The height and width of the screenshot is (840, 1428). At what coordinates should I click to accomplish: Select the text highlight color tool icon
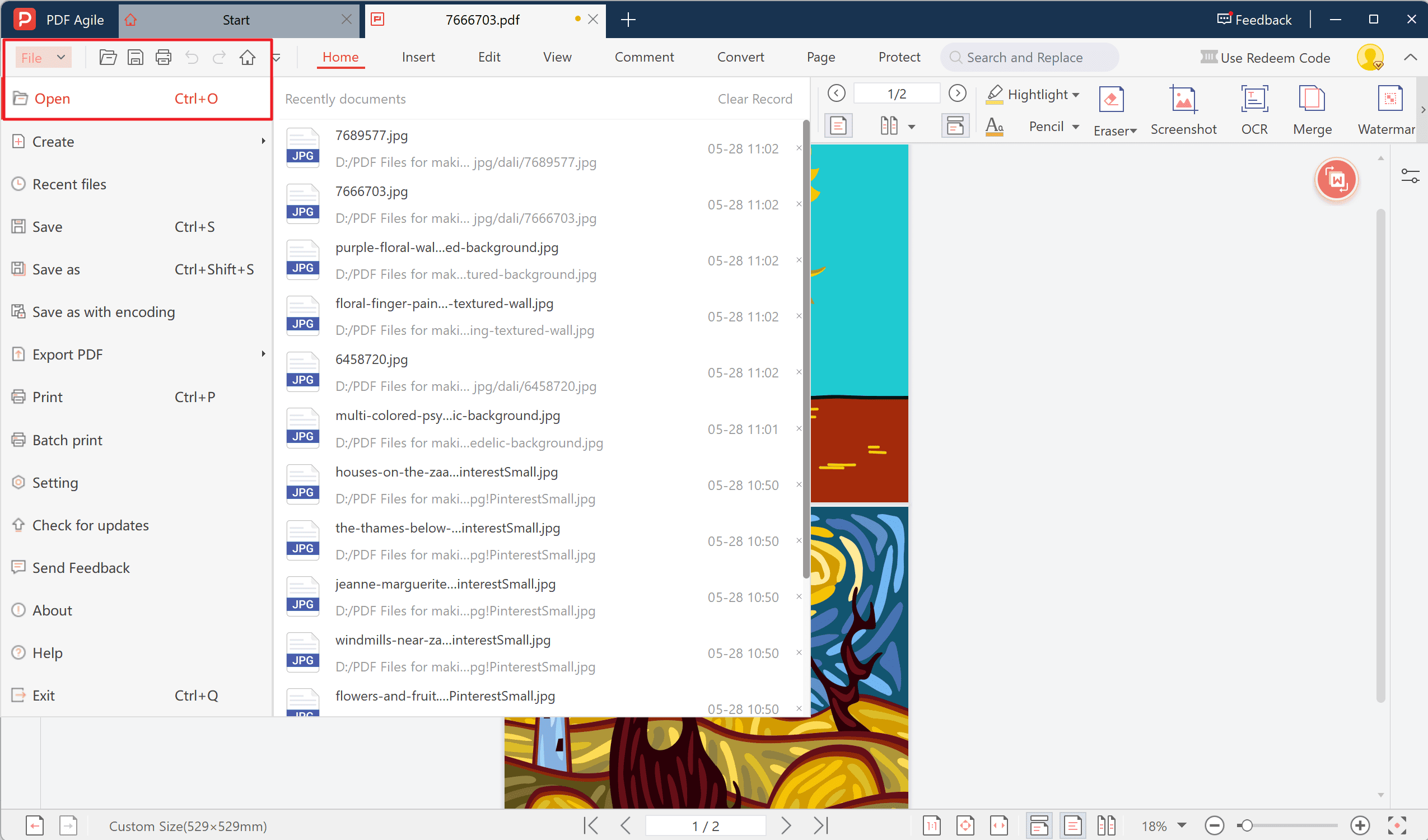[995, 127]
